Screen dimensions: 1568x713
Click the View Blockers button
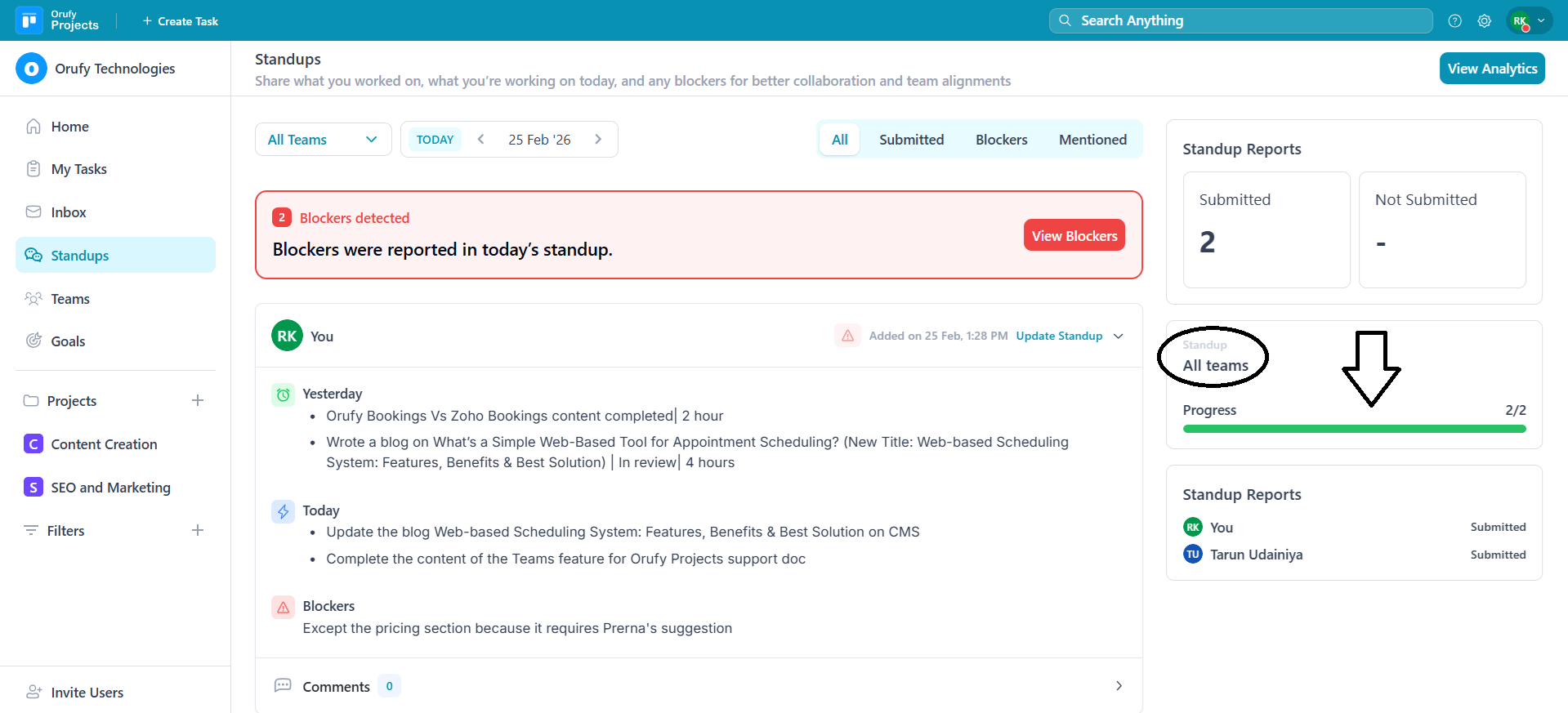(x=1074, y=235)
